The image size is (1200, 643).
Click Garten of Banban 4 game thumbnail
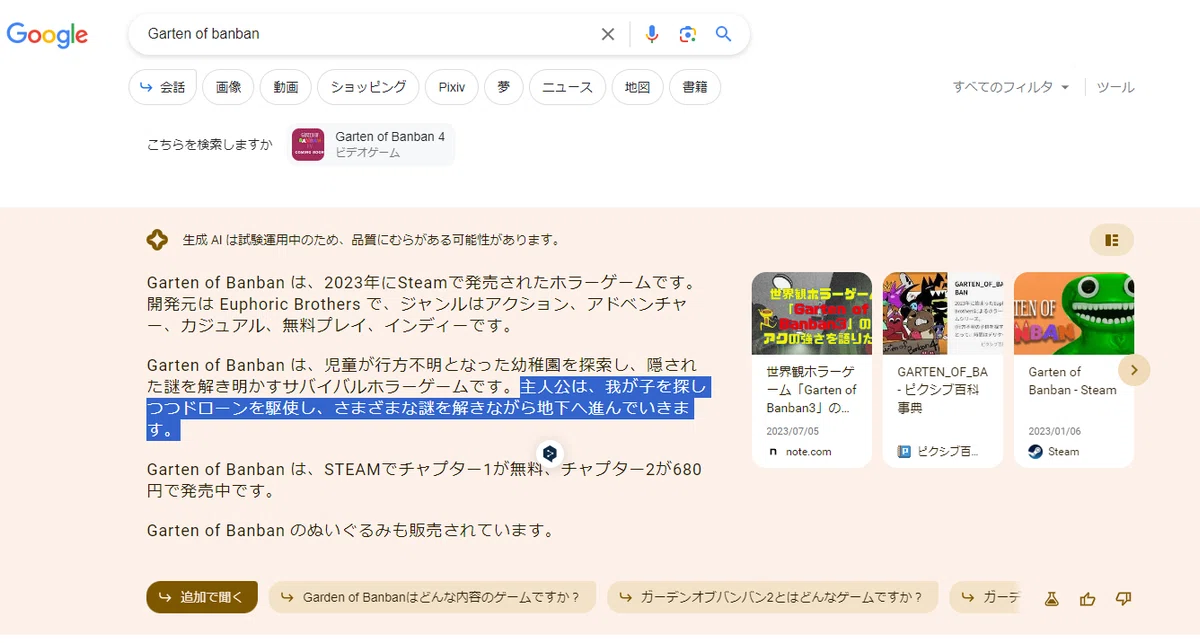(308, 145)
